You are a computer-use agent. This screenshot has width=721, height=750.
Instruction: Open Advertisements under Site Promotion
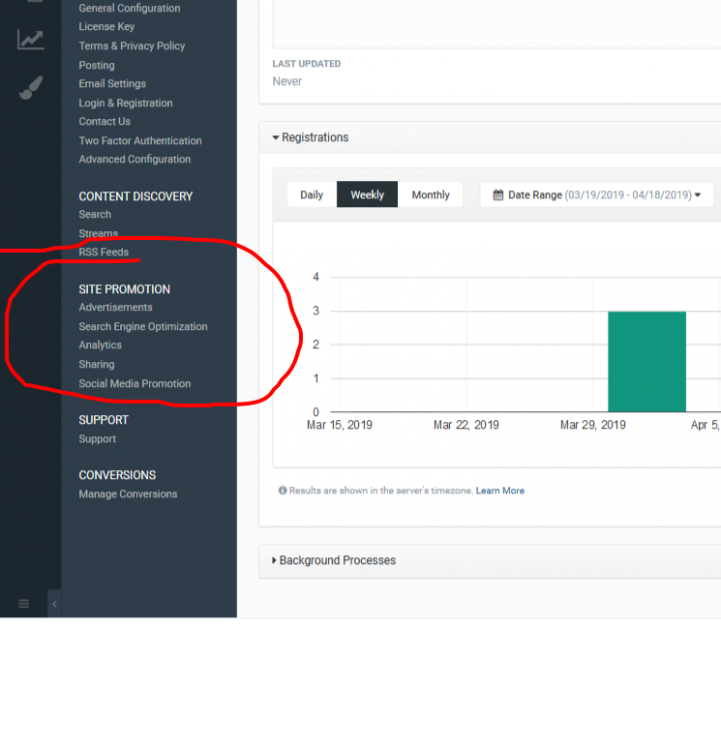coord(116,307)
